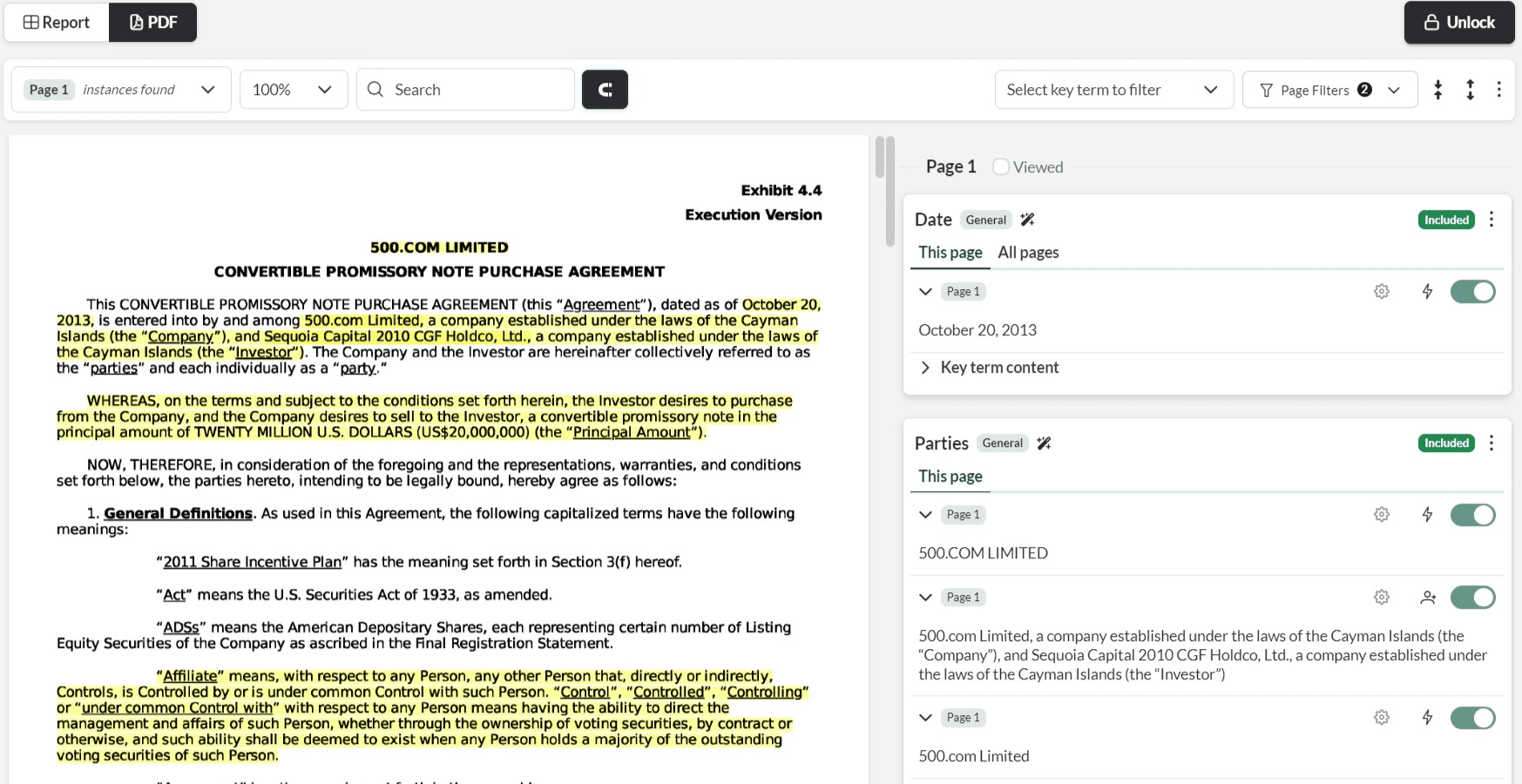Click the Unlock button

1459,23
